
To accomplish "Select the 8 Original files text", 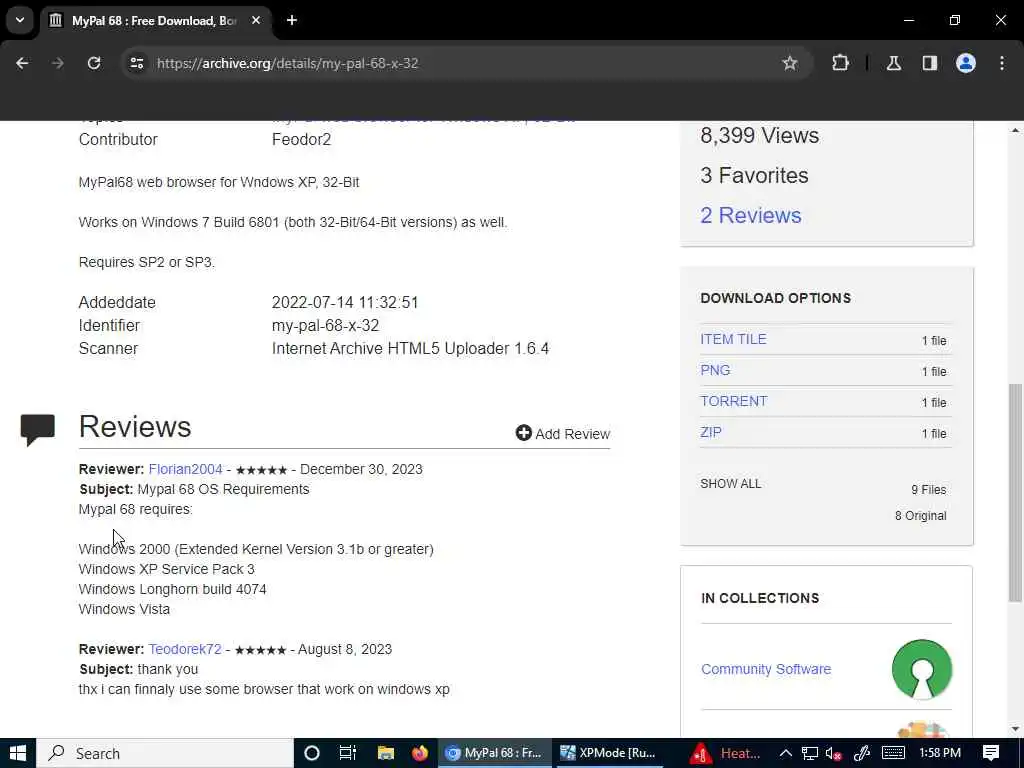I will 920,516.
